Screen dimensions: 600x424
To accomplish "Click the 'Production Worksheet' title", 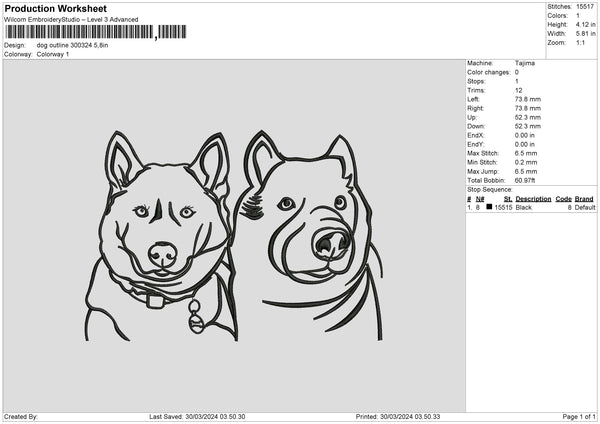I will point(55,8).
